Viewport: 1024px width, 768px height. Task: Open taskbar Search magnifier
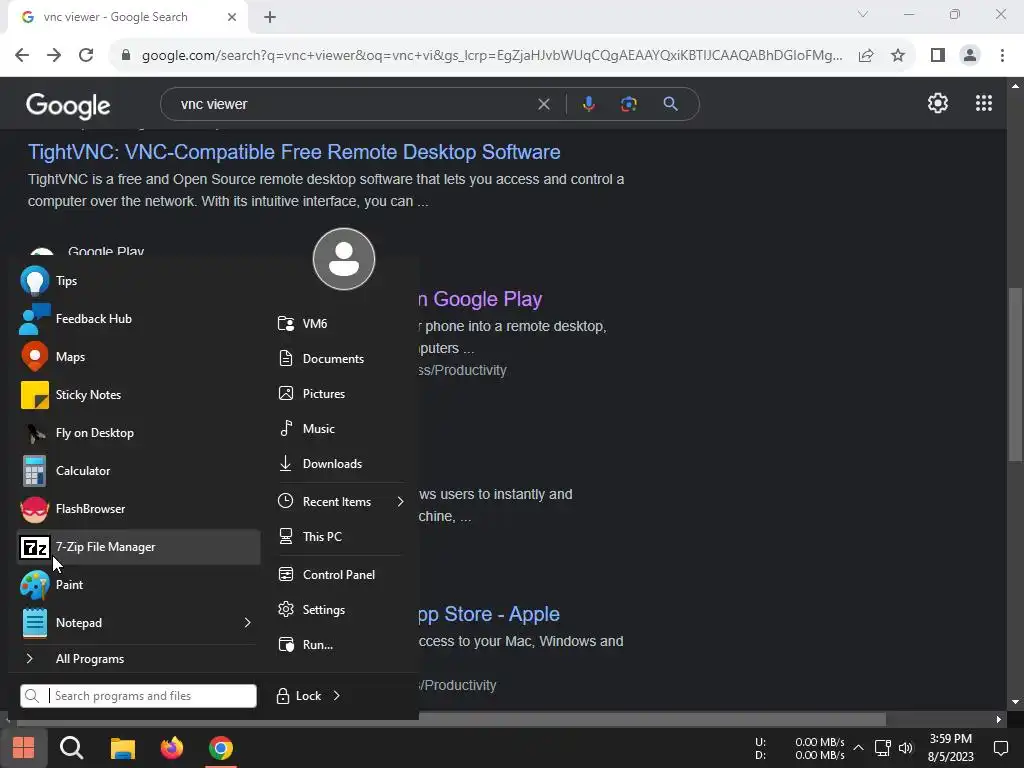pos(72,748)
